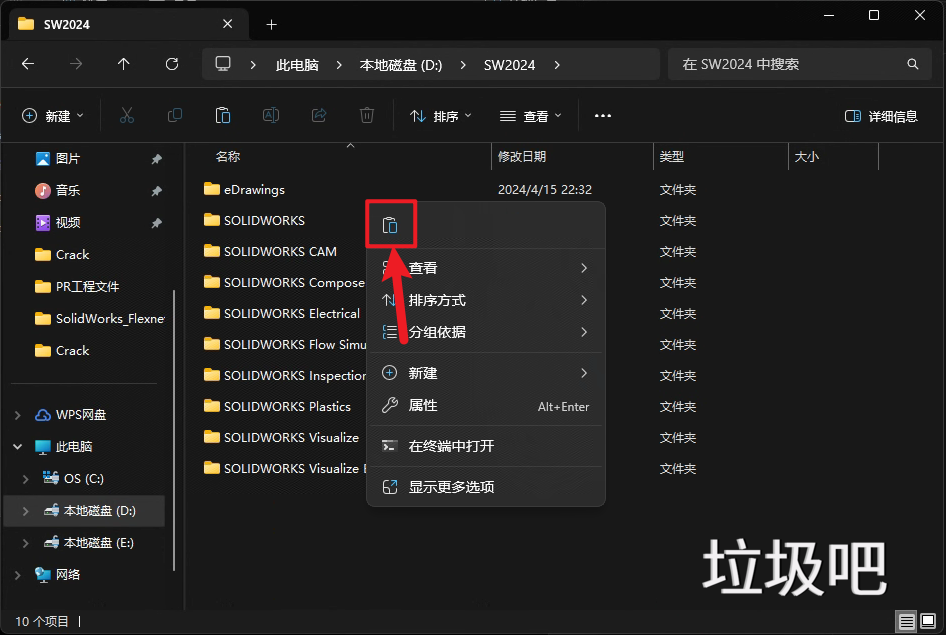Navigate up one level with the up arrow
Image resolution: width=946 pixels, height=635 pixels.
click(x=123, y=63)
